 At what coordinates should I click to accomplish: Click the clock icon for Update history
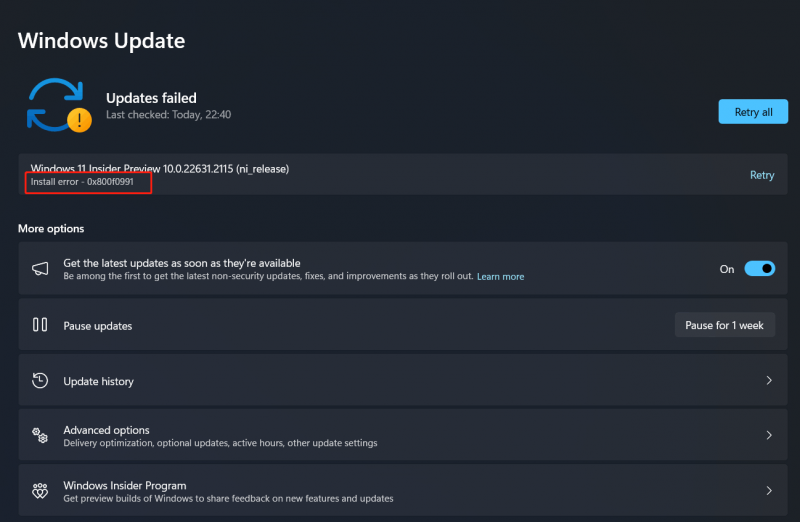click(40, 381)
